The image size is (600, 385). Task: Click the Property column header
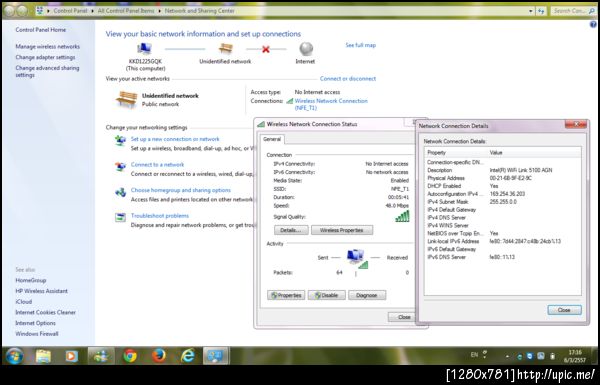tap(456, 153)
